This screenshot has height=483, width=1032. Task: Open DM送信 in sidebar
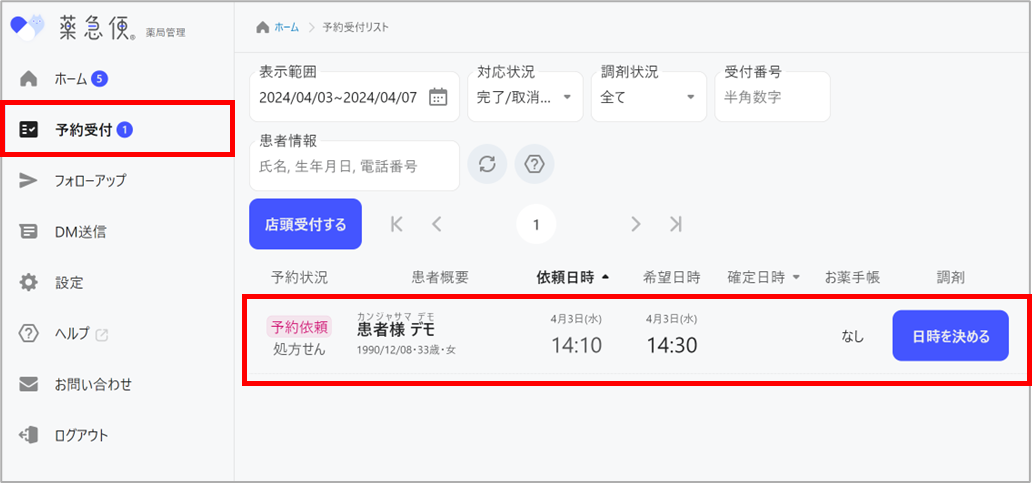pyautogui.click(x=80, y=231)
